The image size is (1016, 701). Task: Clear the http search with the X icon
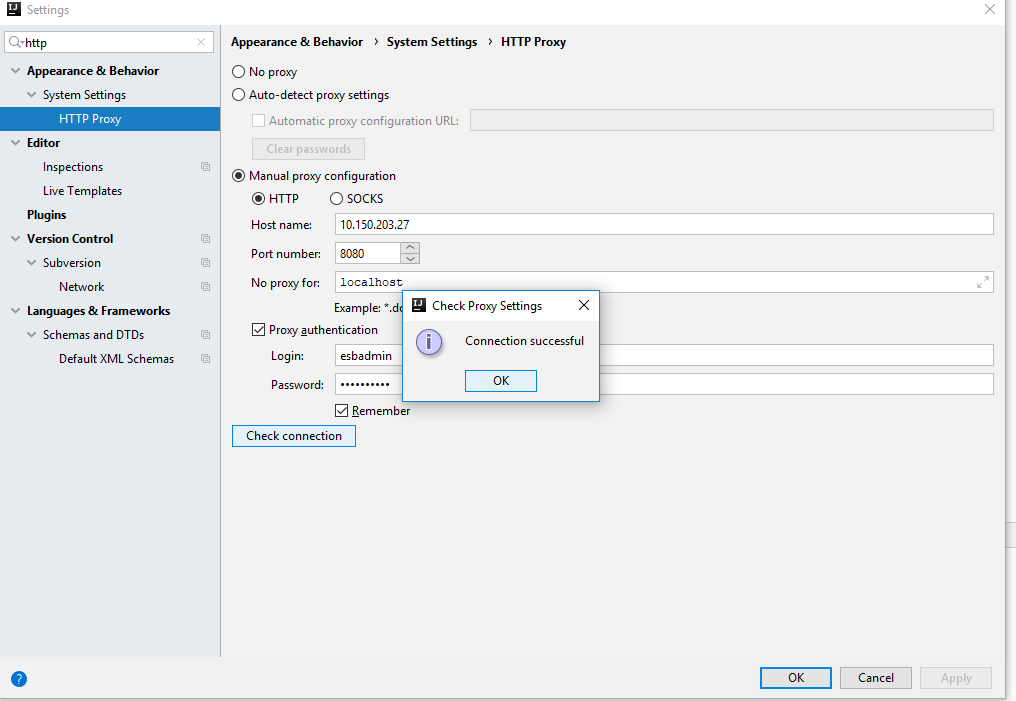200,42
